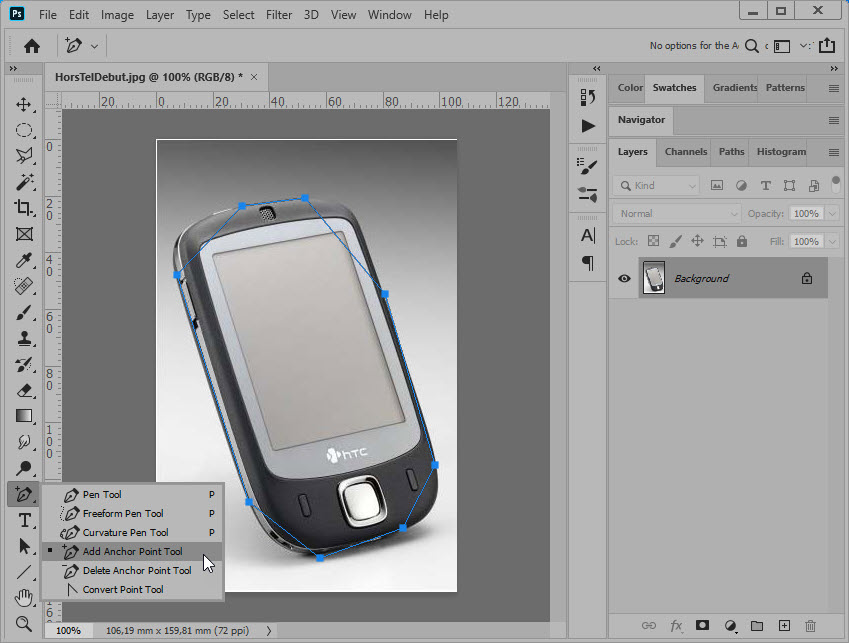Select the Hand tool

coord(23,598)
